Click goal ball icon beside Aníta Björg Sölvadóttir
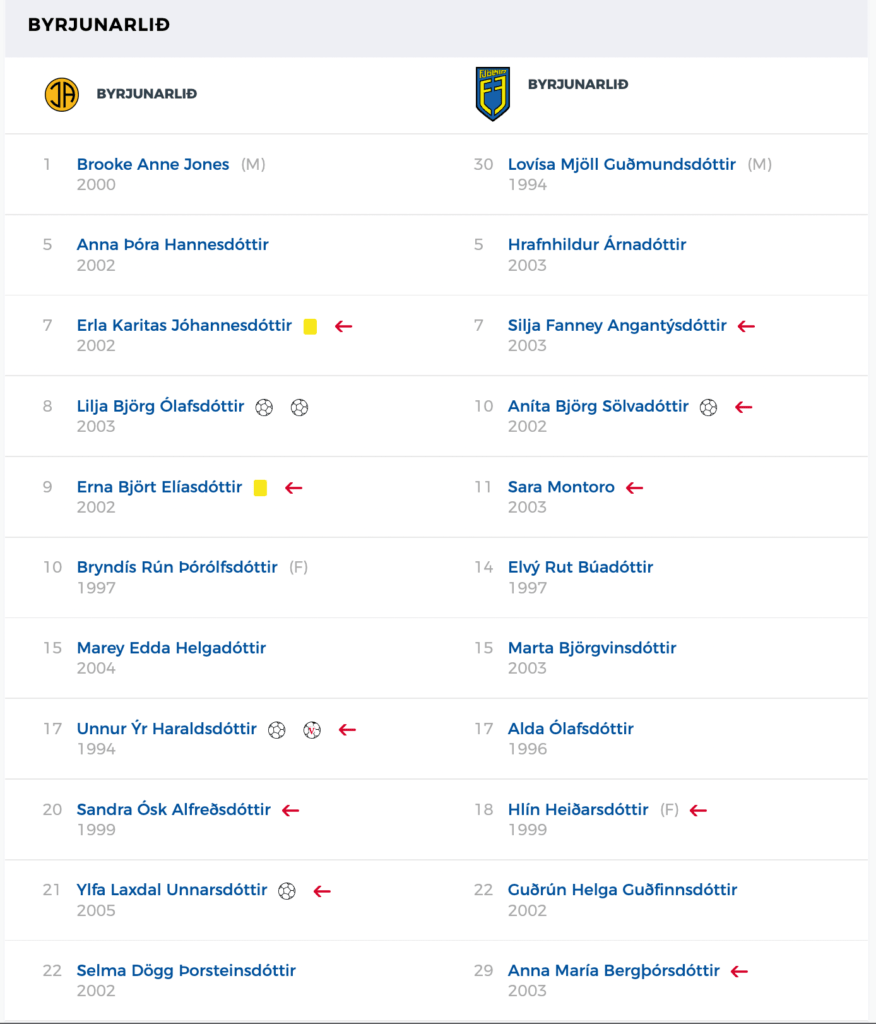 click(x=708, y=408)
